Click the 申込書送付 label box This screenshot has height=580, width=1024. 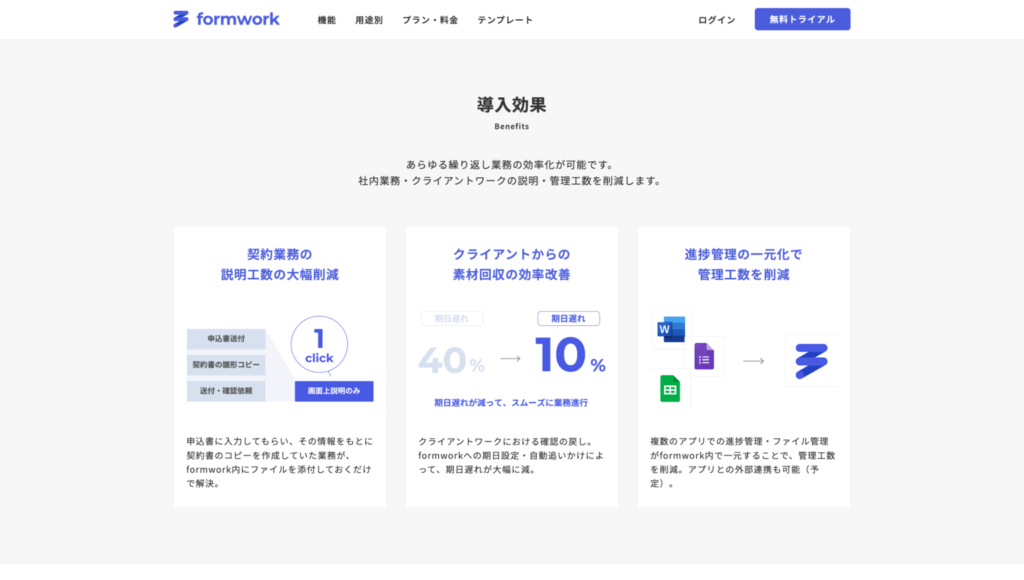(226, 339)
